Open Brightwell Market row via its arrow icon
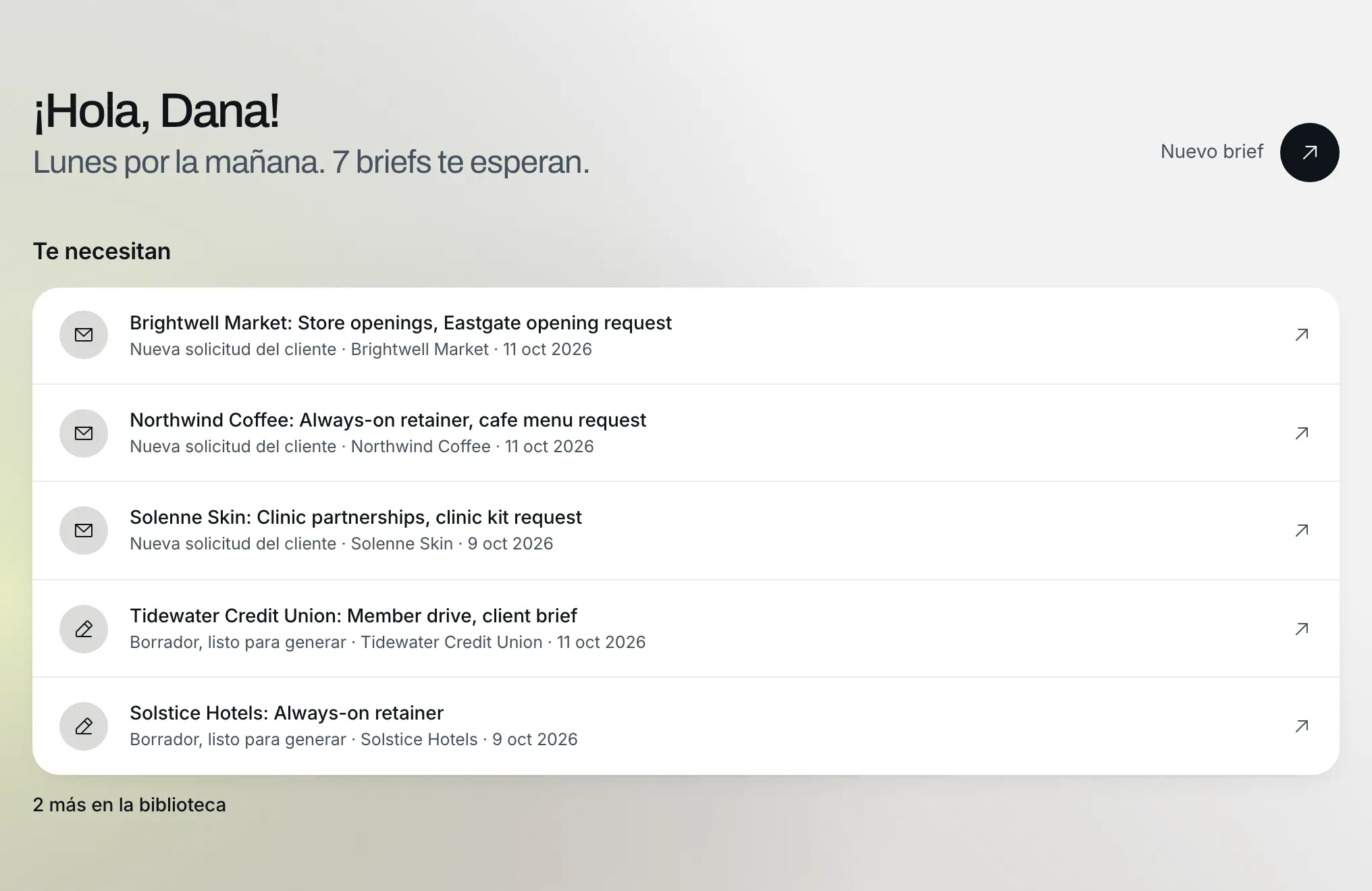Viewport: 1372px width, 891px height. [1302, 335]
